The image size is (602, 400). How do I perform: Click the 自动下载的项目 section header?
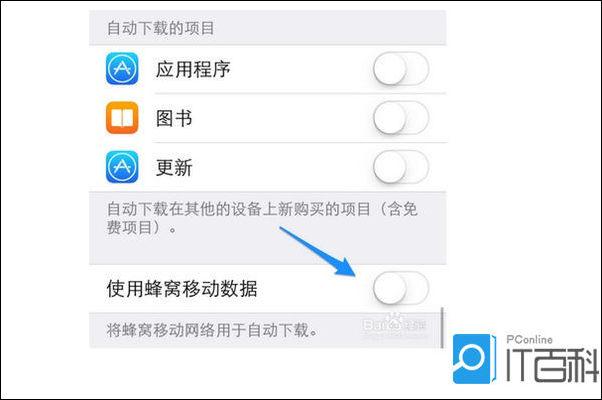tap(160, 28)
